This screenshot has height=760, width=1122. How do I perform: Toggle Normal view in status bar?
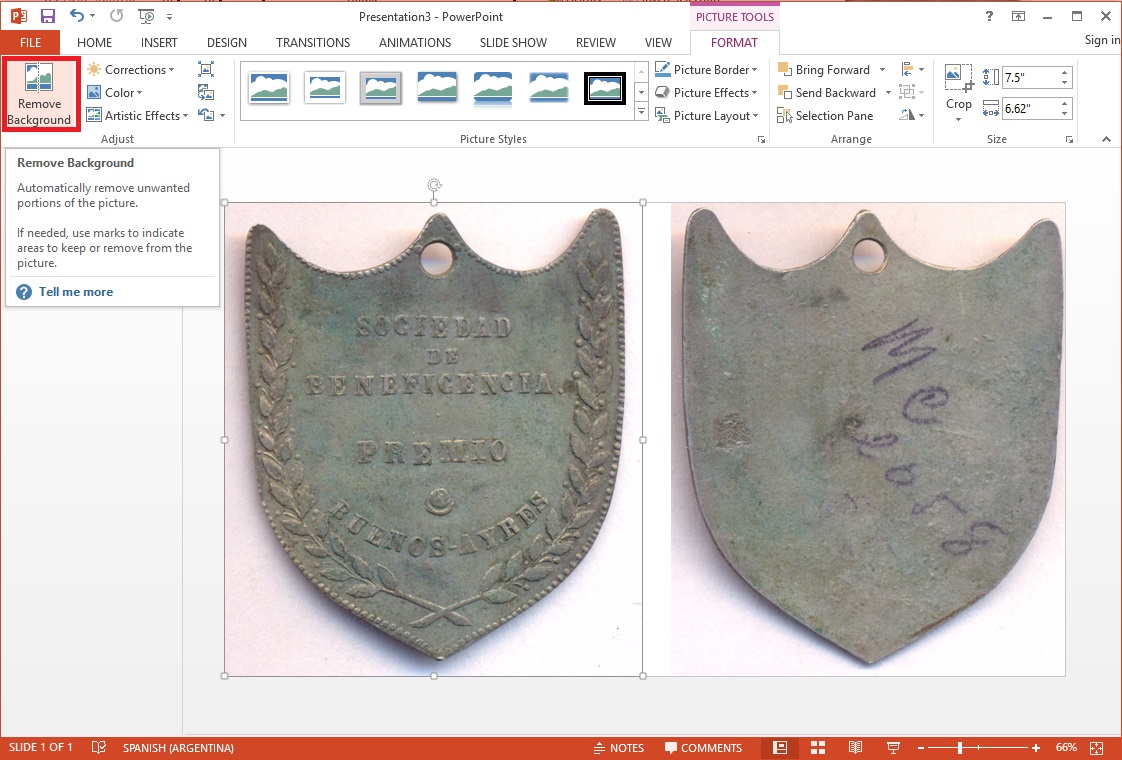pyautogui.click(x=780, y=748)
